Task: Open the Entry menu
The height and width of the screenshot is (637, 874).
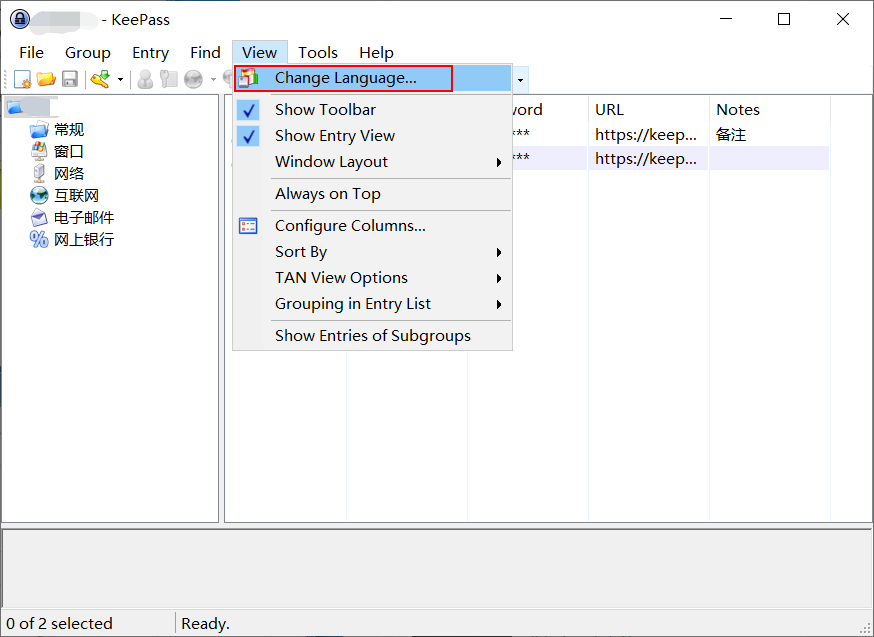Action: (x=150, y=52)
